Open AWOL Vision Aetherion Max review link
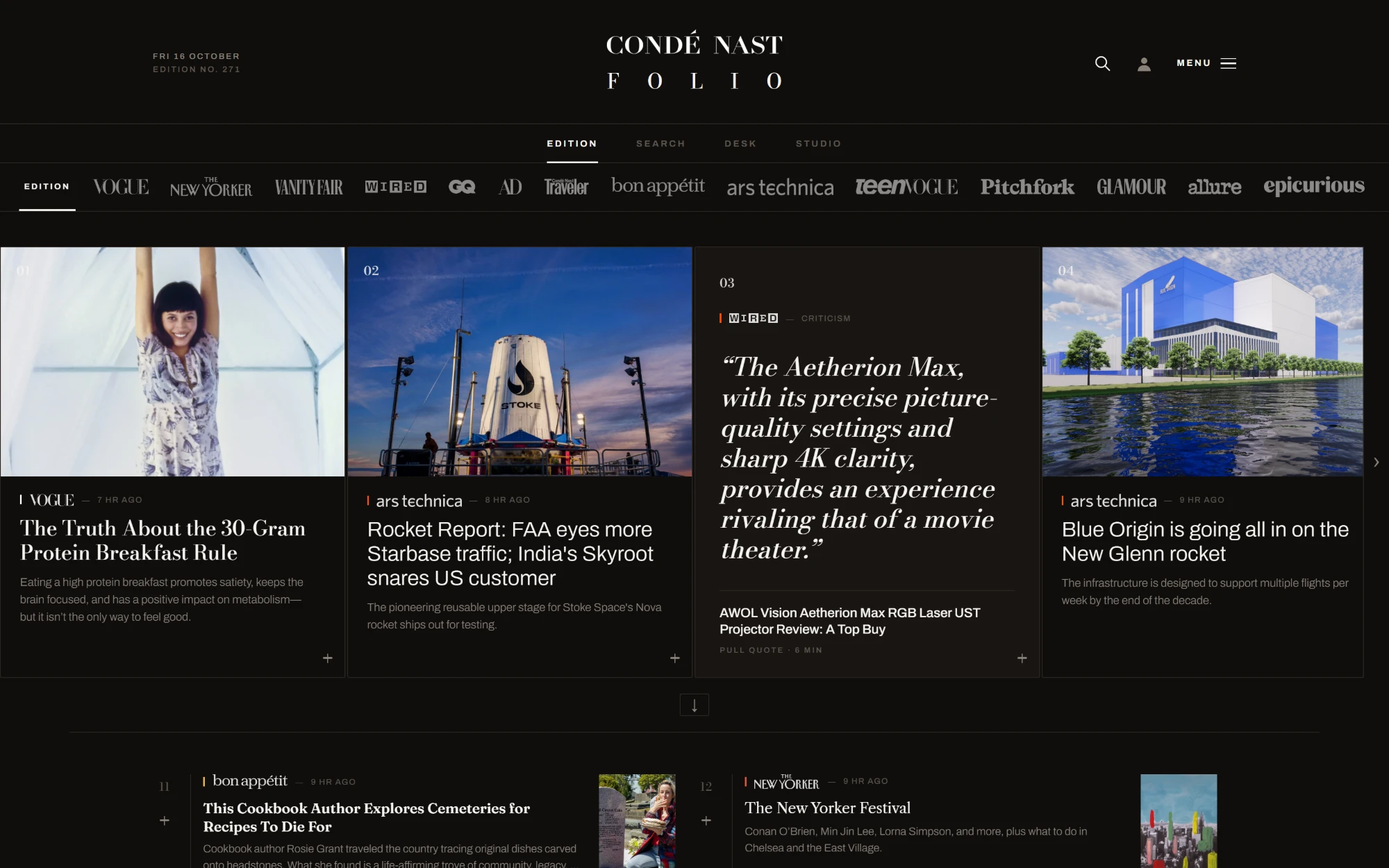Screen dimensions: 1389x868 point(849,621)
